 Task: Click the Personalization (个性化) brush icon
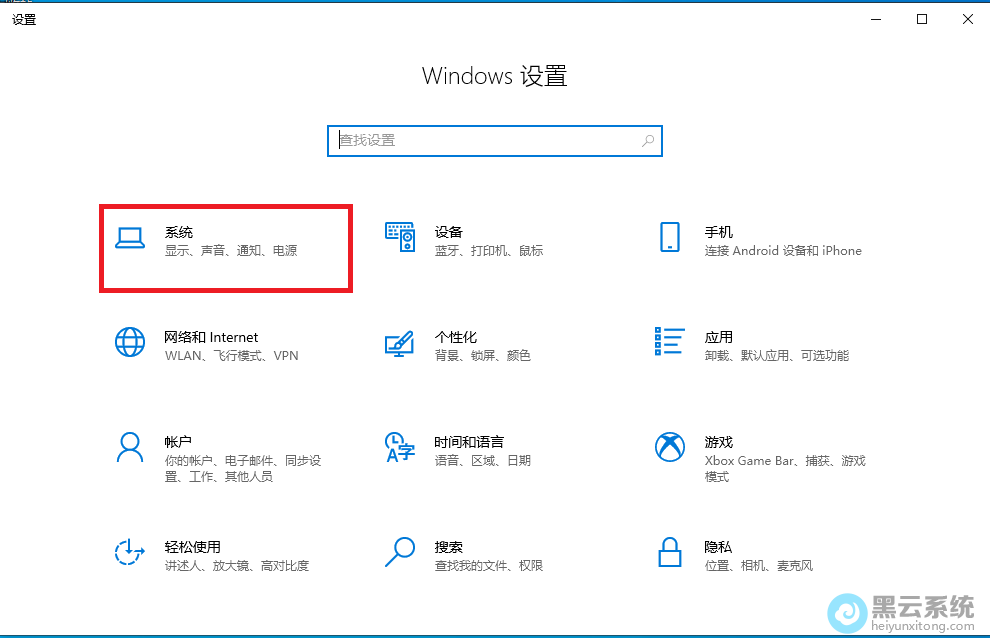coord(400,342)
